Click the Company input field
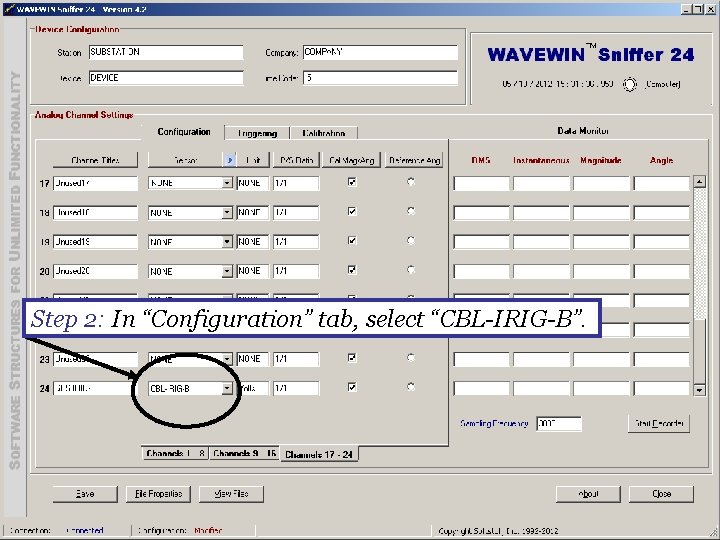720x540 pixels. [x=380, y=52]
